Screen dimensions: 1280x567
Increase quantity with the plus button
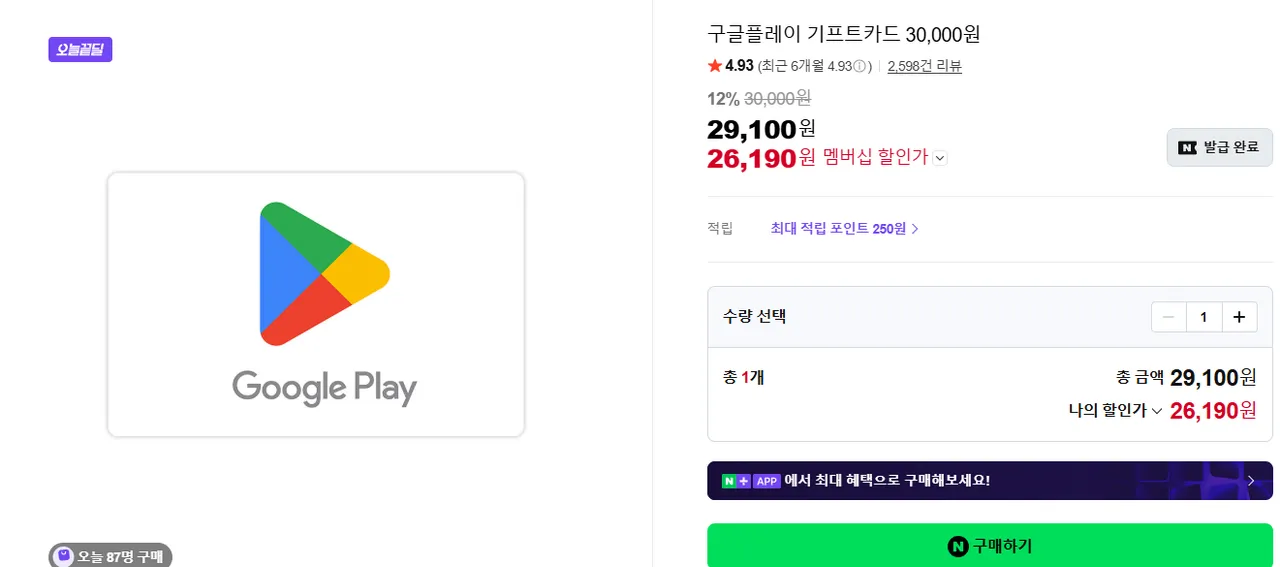click(1239, 317)
